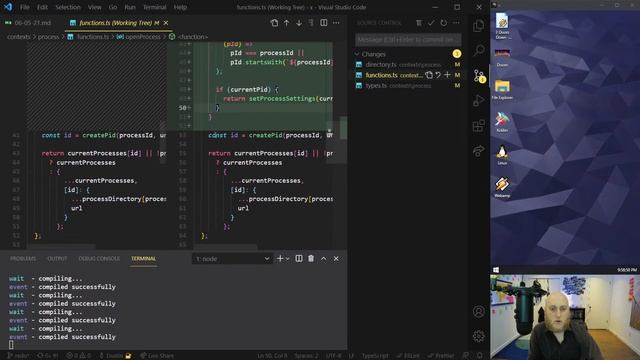This screenshot has height=360, width=640.
Task: Collapse the Changes group
Action: (357, 54)
